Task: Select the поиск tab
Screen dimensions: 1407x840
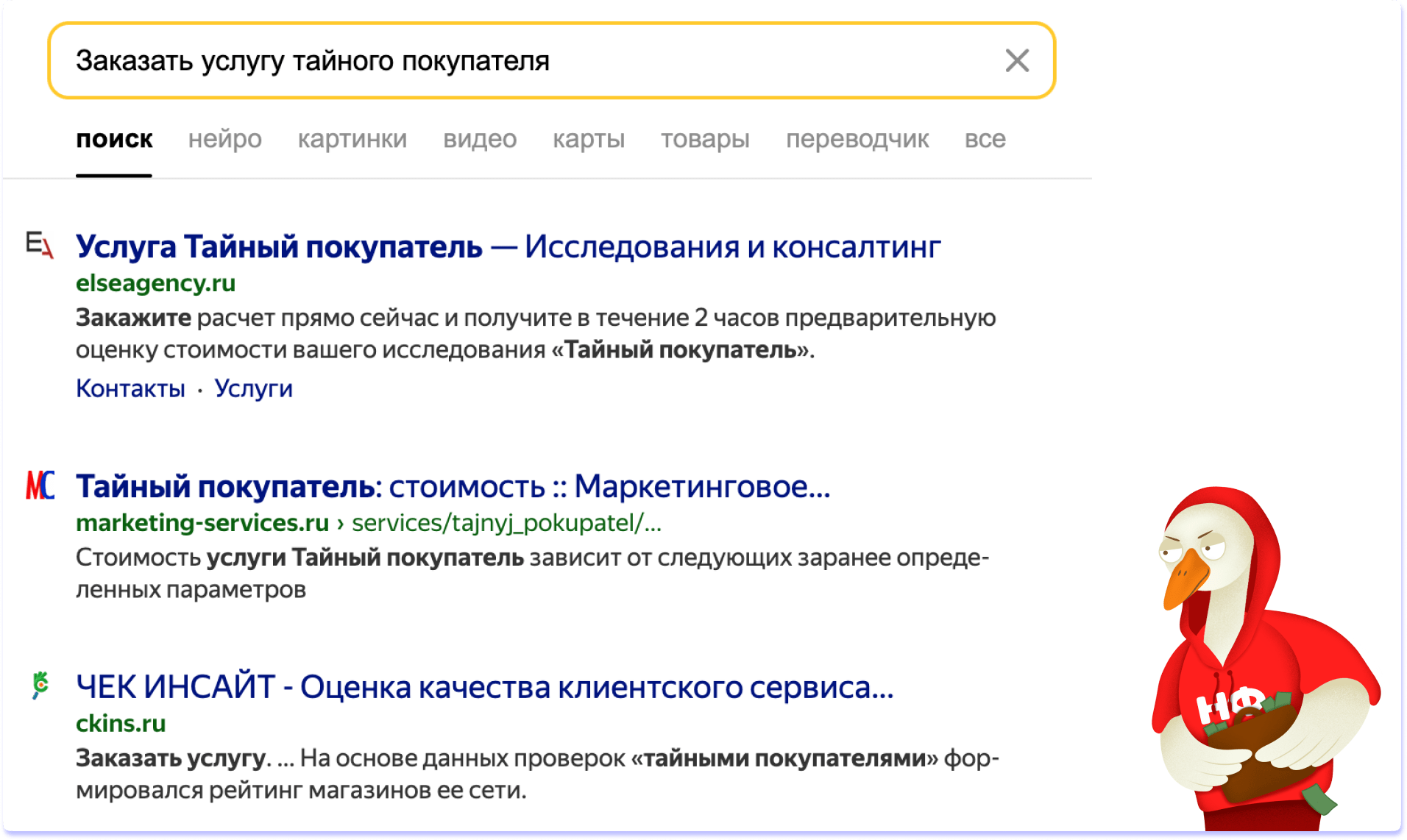Action: pyautogui.click(x=114, y=139)
